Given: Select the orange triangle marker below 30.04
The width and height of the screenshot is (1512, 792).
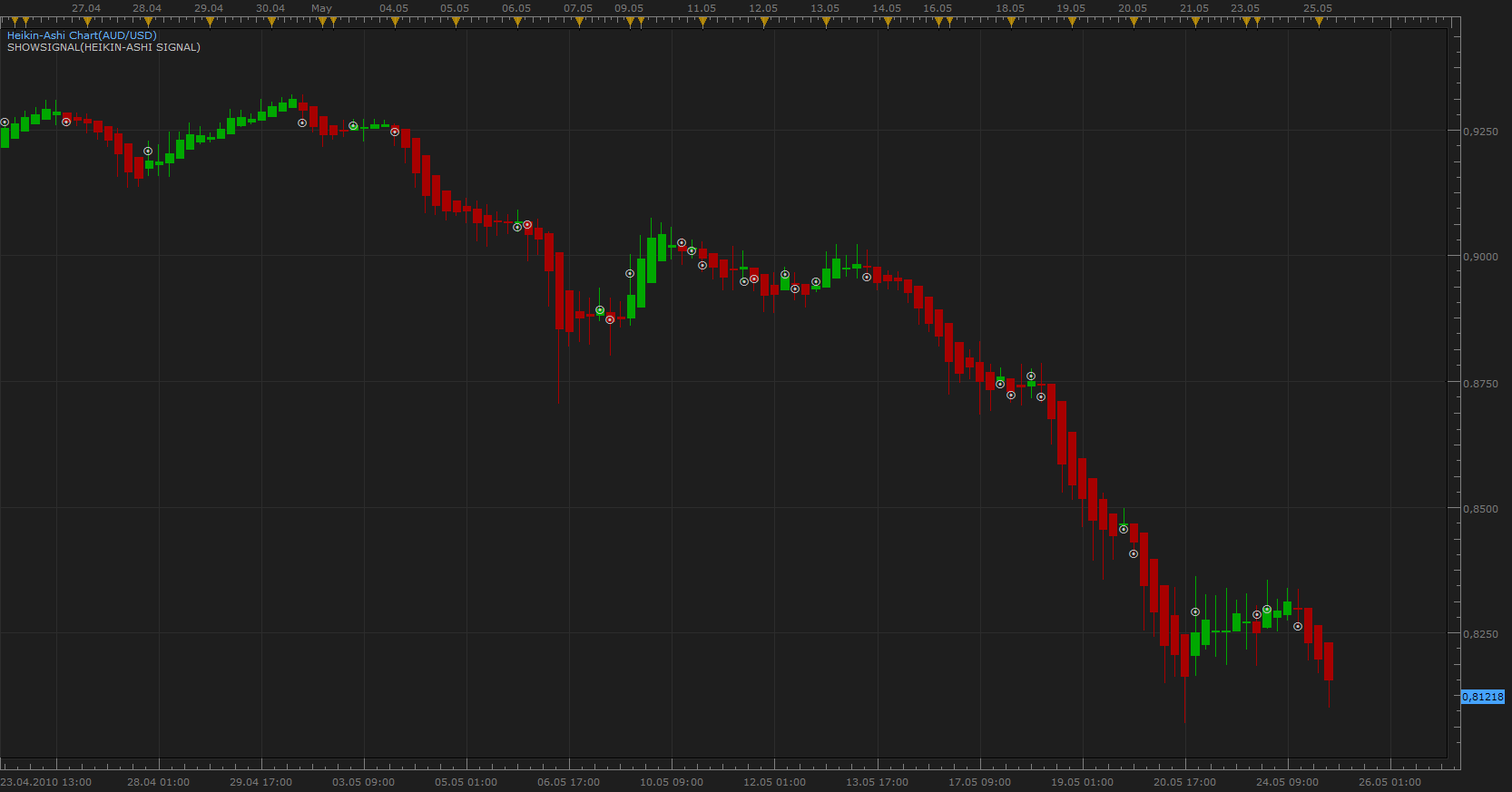Looking at the screenshot, I should (x=271, y=22).
